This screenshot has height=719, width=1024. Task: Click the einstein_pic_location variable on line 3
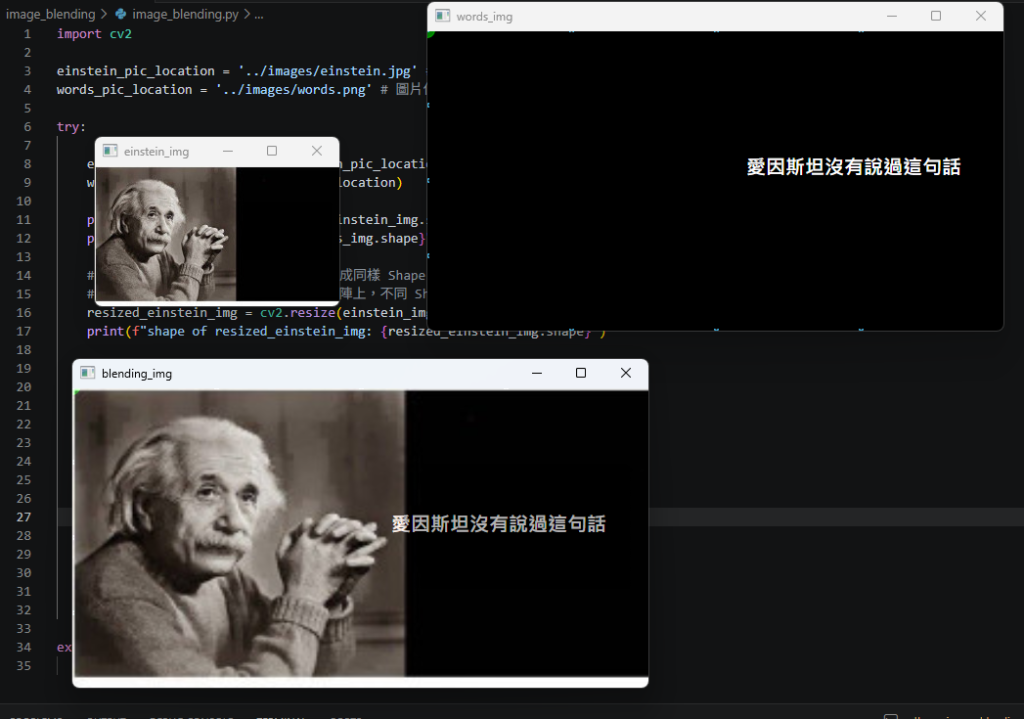pyautogui.click(x=135, y=71)
